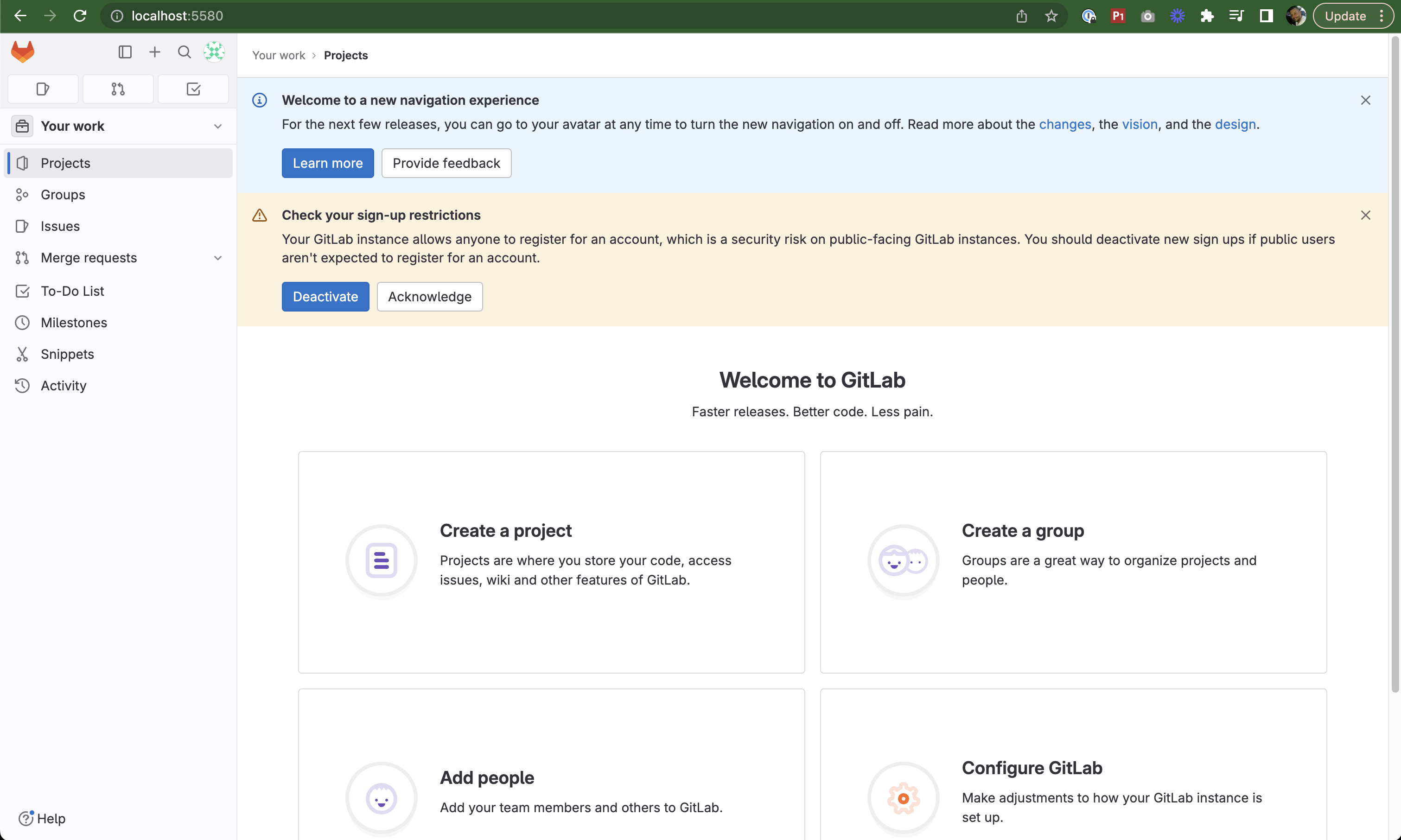Open the Create a group card
1401x840 pixels.
pos(1073,562)
